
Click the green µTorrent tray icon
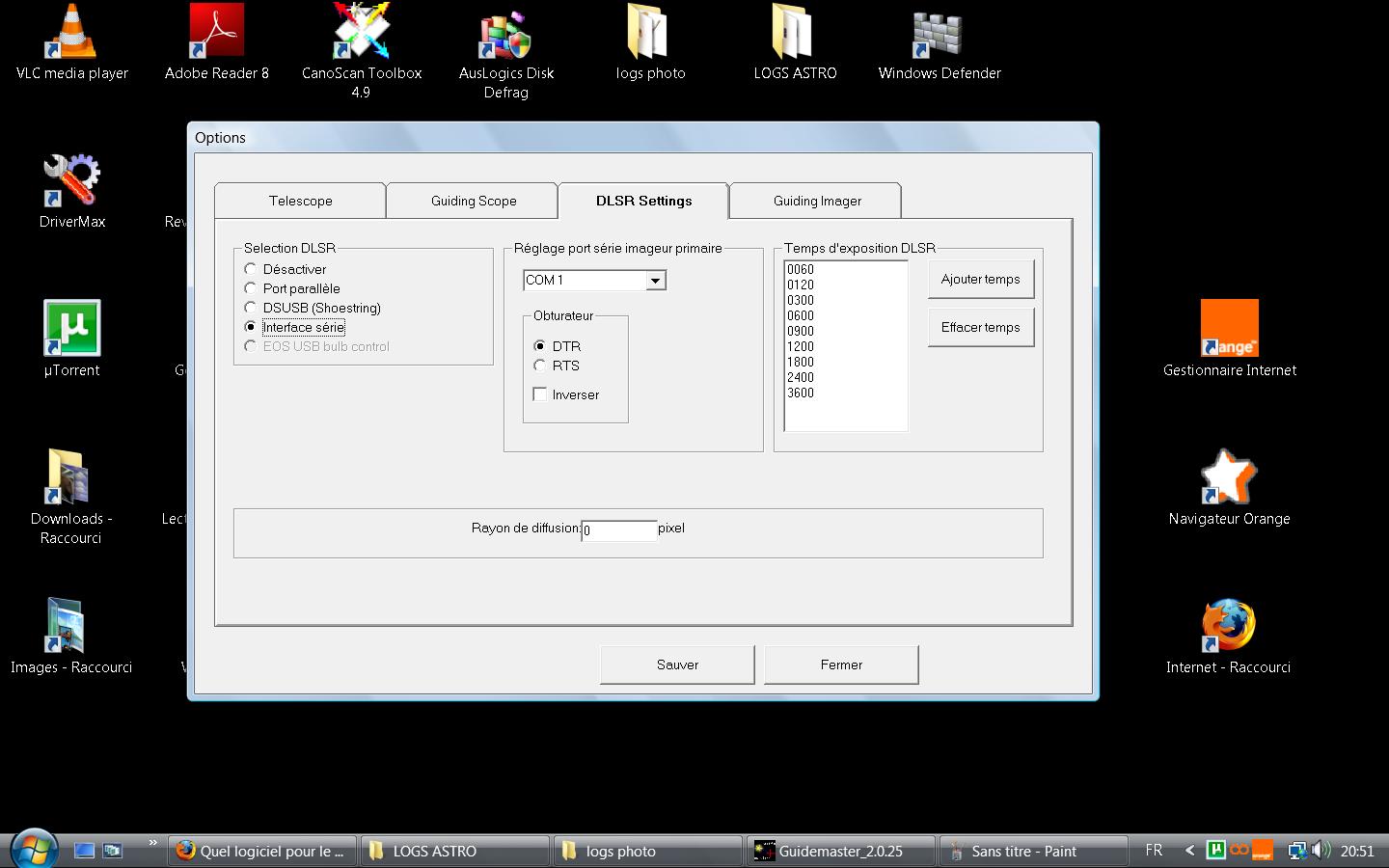pos(1216,850)
